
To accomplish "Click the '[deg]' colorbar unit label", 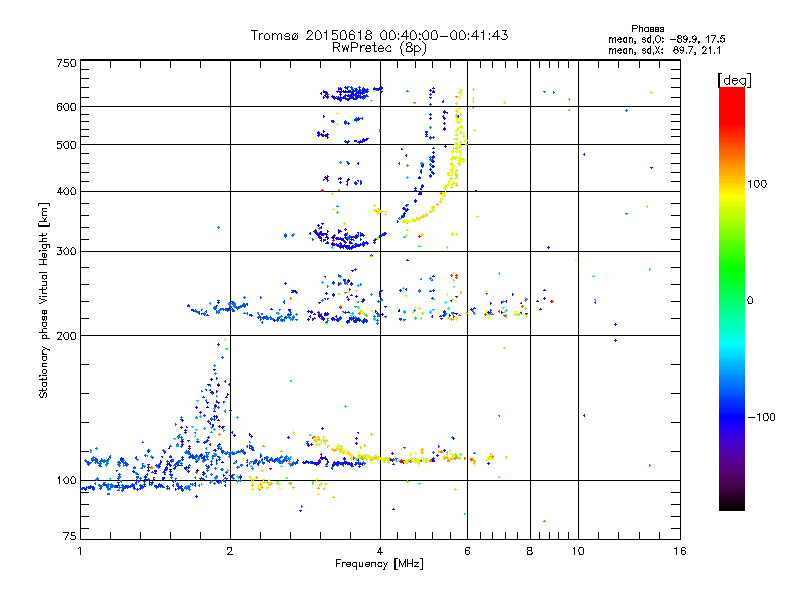I will (x=734, y=80).
